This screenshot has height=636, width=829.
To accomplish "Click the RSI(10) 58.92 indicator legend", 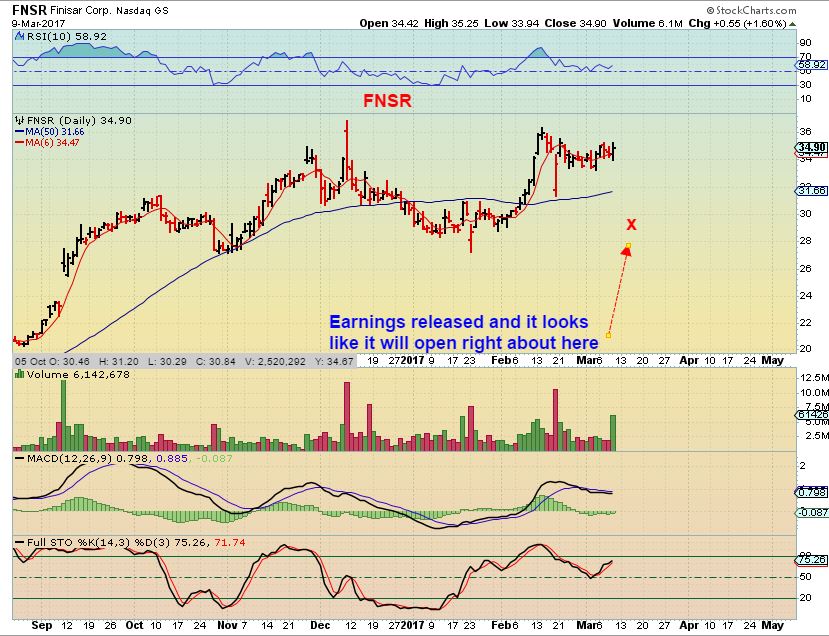I will pyautogui.click(x=66, y=36).
